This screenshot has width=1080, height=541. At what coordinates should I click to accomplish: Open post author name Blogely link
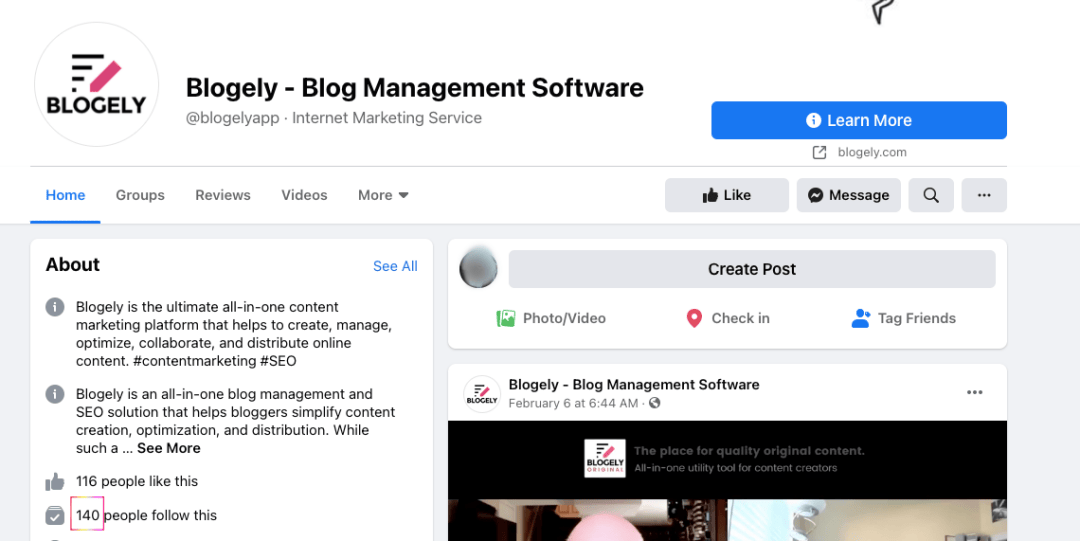634,385
